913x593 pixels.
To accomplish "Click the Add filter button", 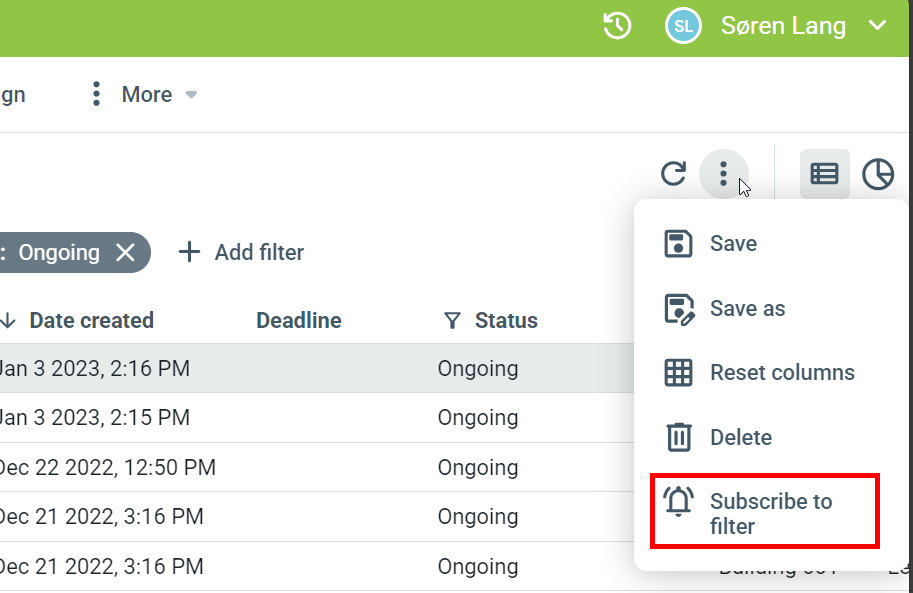I will tap(241, 253).
